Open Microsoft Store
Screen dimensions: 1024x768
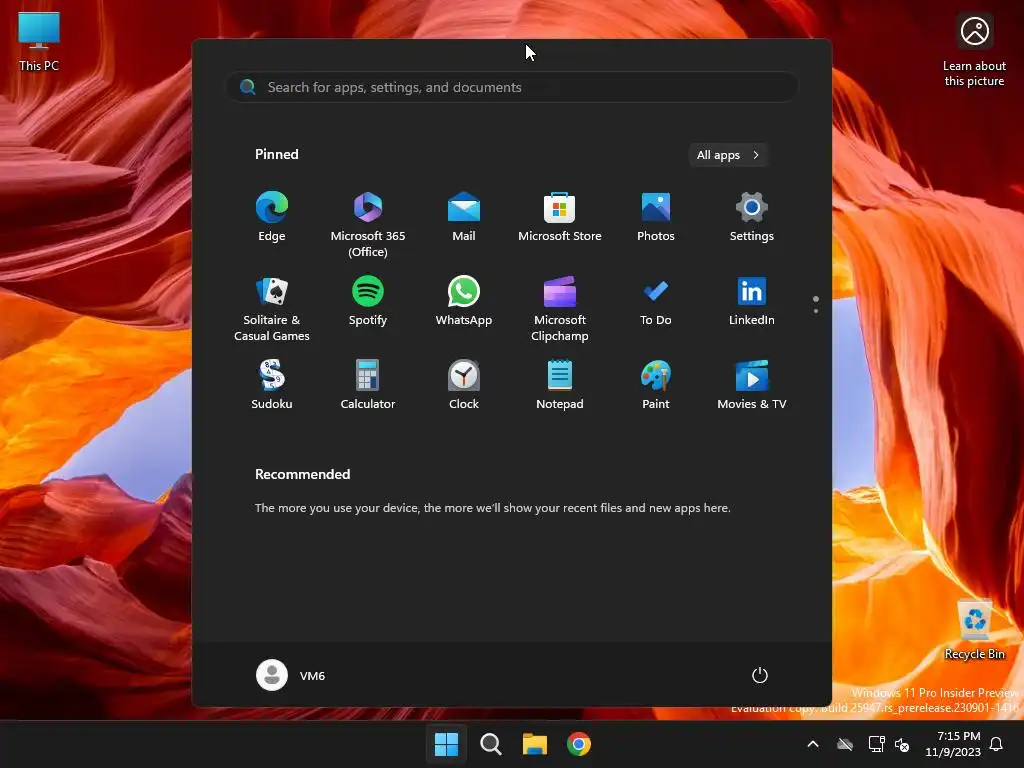[560, 217]
